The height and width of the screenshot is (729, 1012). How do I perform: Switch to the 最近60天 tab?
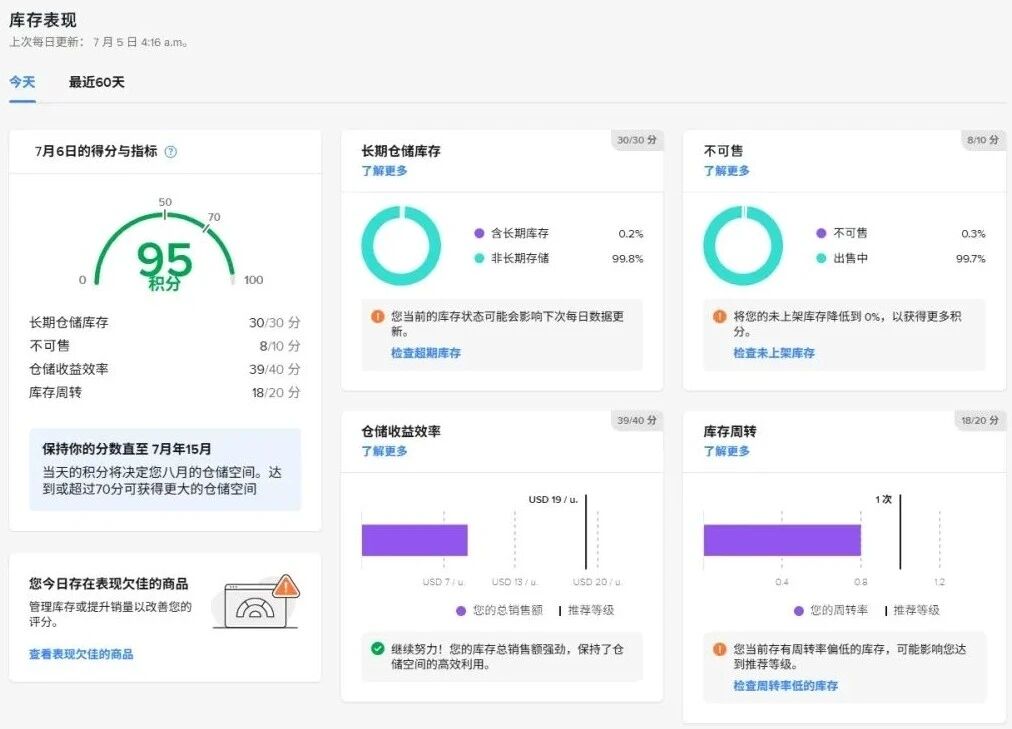pyautogui.click(x=96, y=82)
